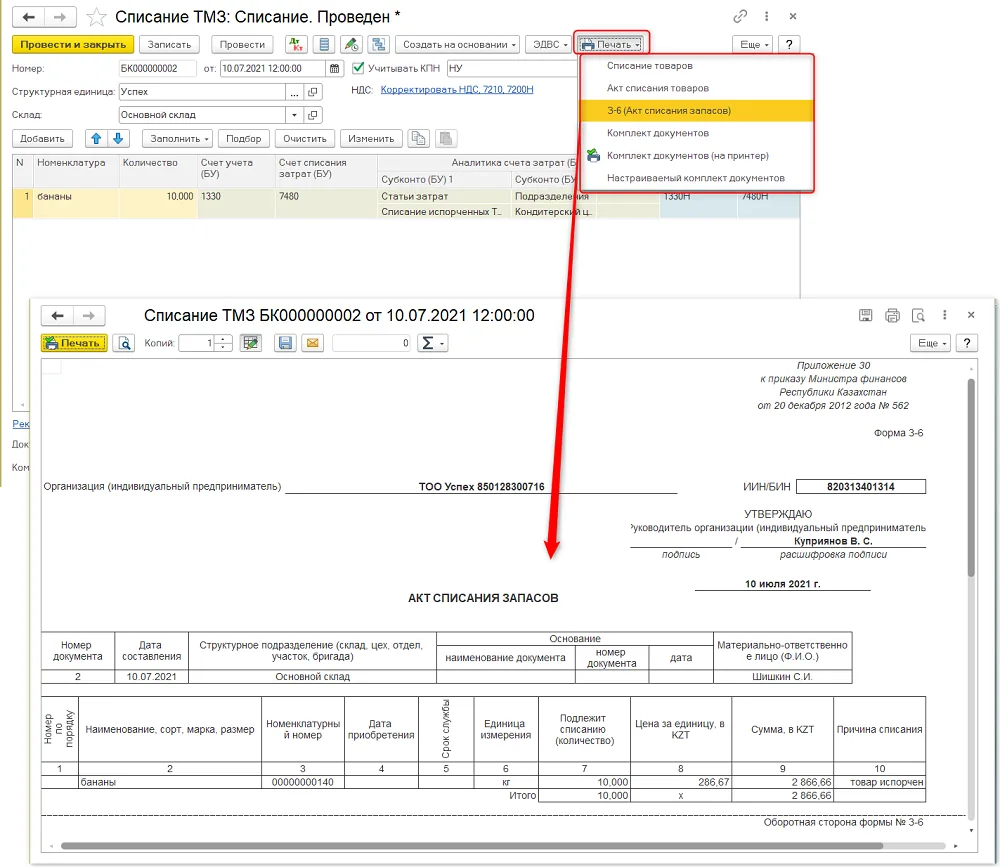Move row down with blue down arrow
The image size is (1000, 867).
[x=118, y=138]
